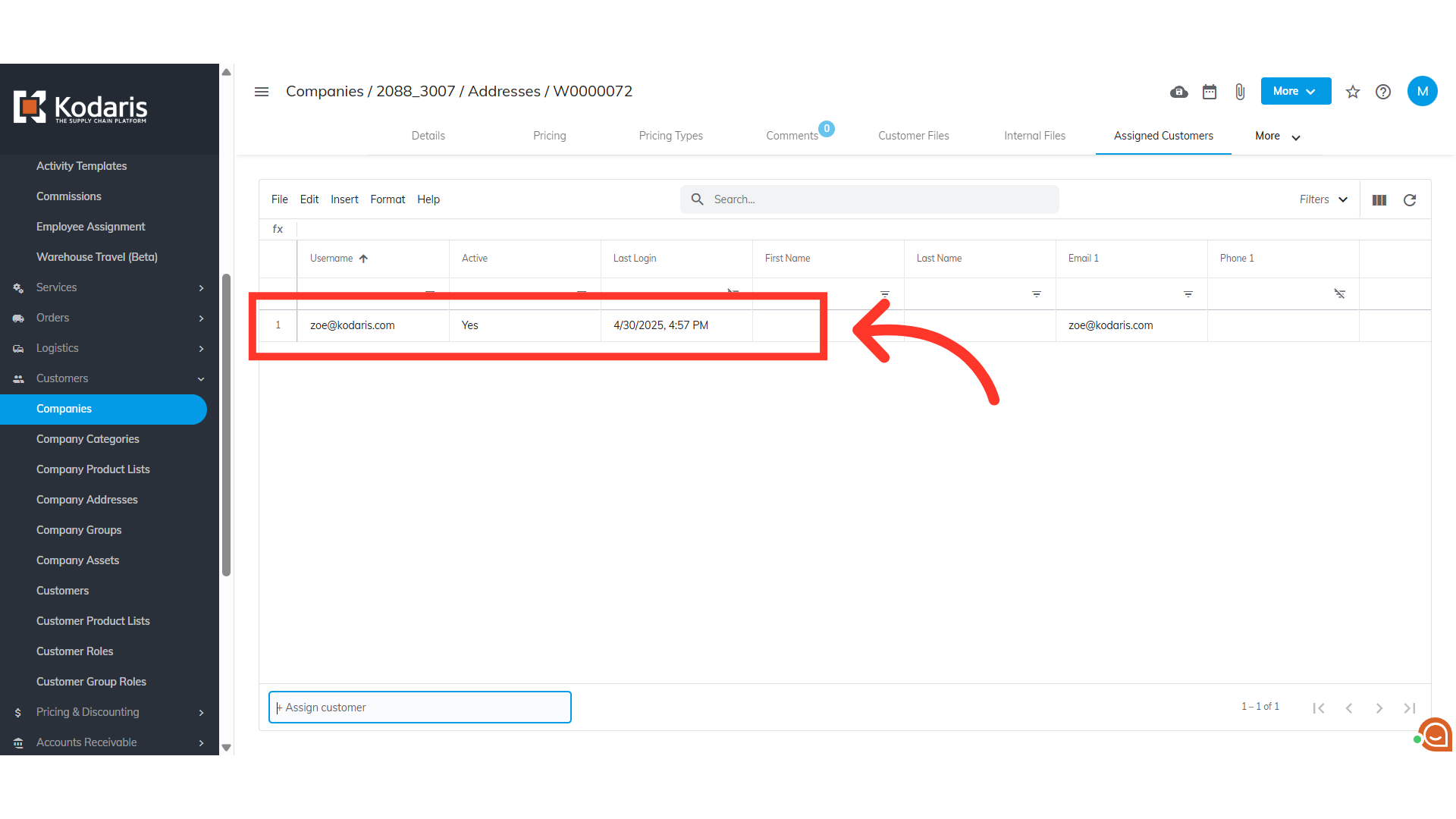Click the refresh grid icon
The image size is (1456, 819).
(1410, 200)
